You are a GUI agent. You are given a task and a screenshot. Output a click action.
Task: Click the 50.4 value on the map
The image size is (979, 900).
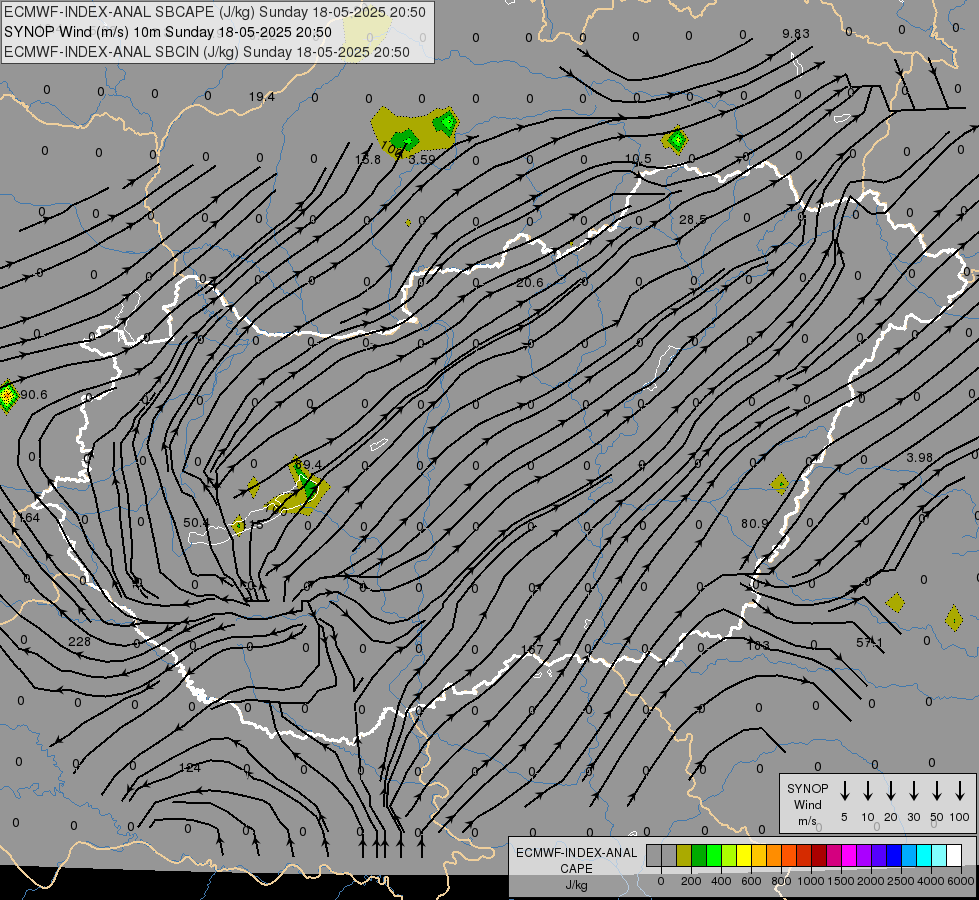coord(196,522)
